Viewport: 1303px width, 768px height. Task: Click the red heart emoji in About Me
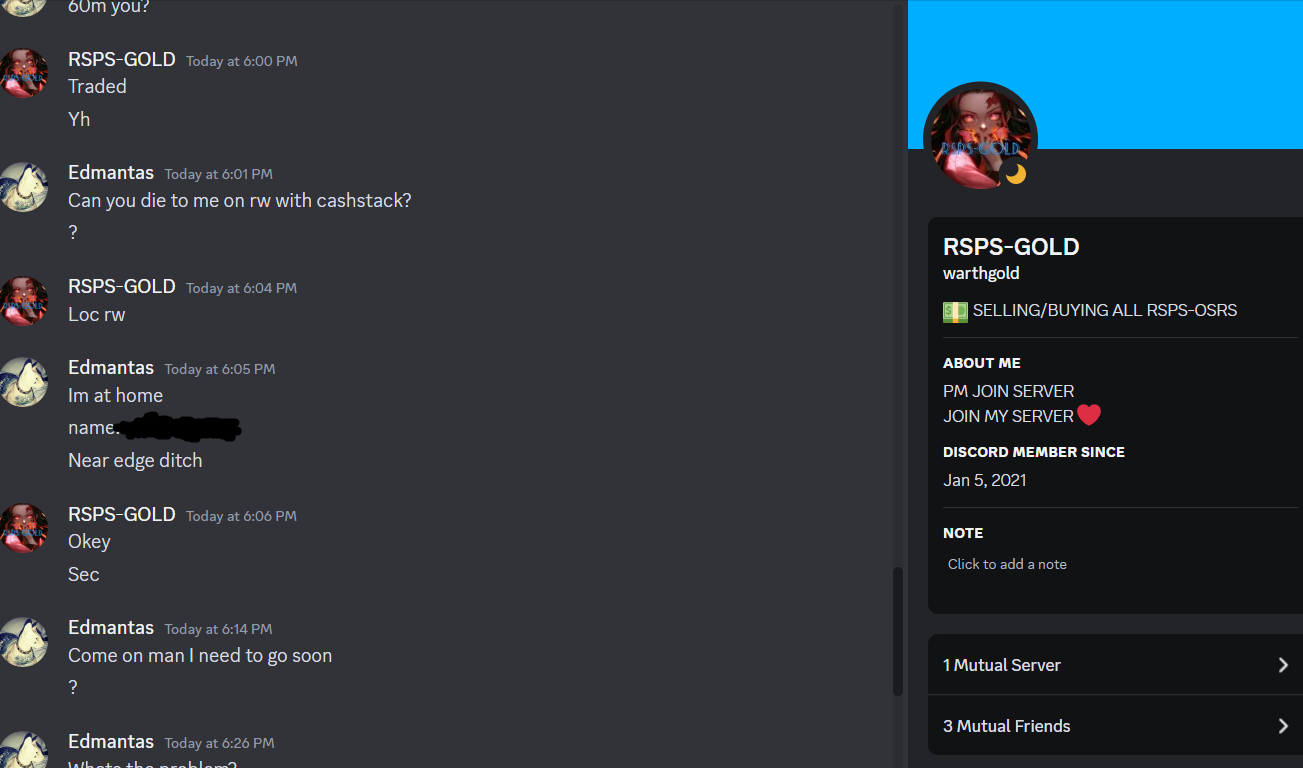(x=1089, y=415)
